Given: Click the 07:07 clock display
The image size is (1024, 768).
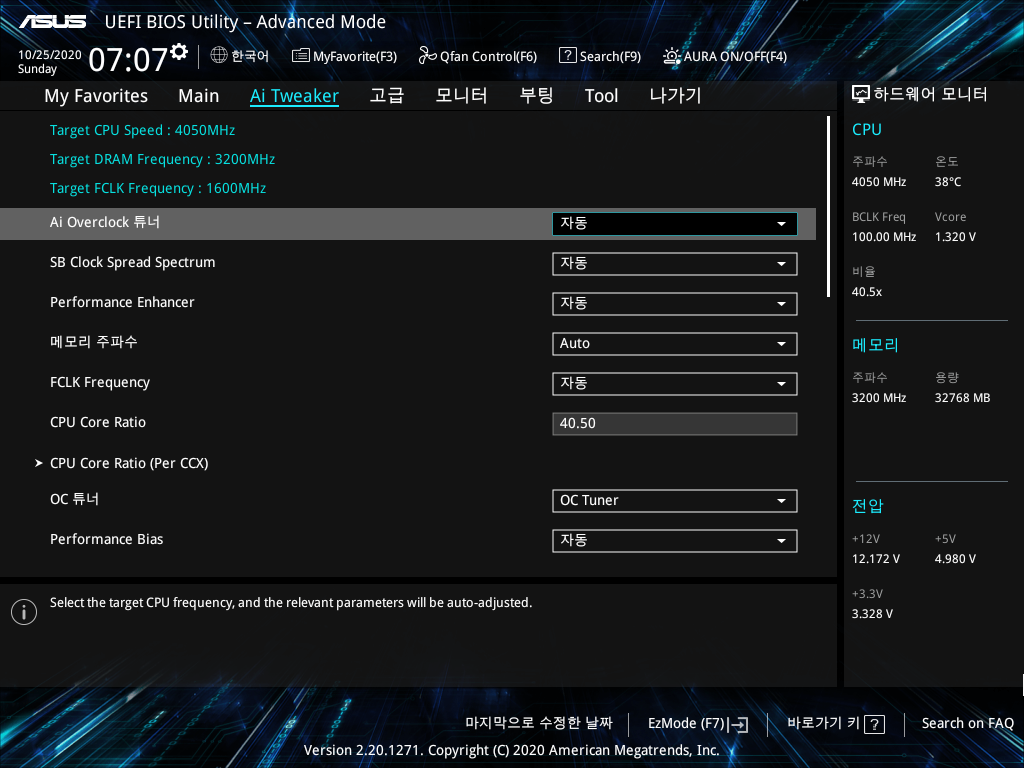Looking at the screenshot, I should point(128,59).
